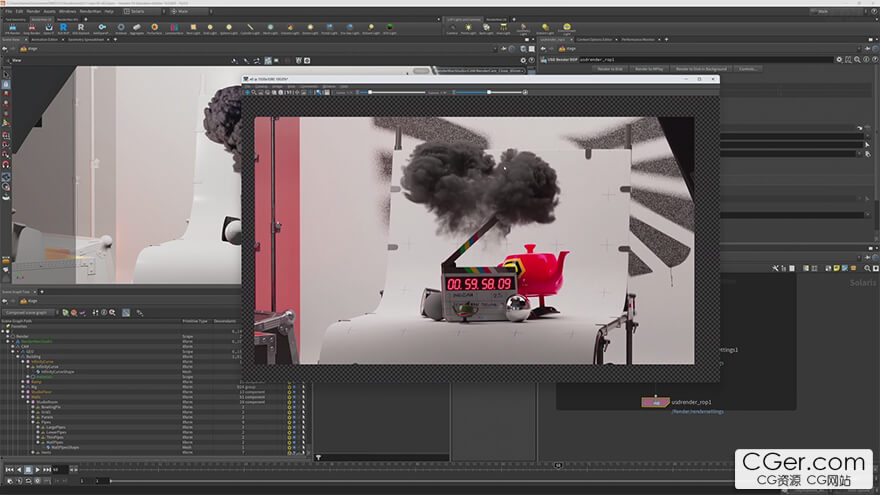Add a Mesh Light from the shelf
This screenshot has height=495, width=880.
[270, 29]
